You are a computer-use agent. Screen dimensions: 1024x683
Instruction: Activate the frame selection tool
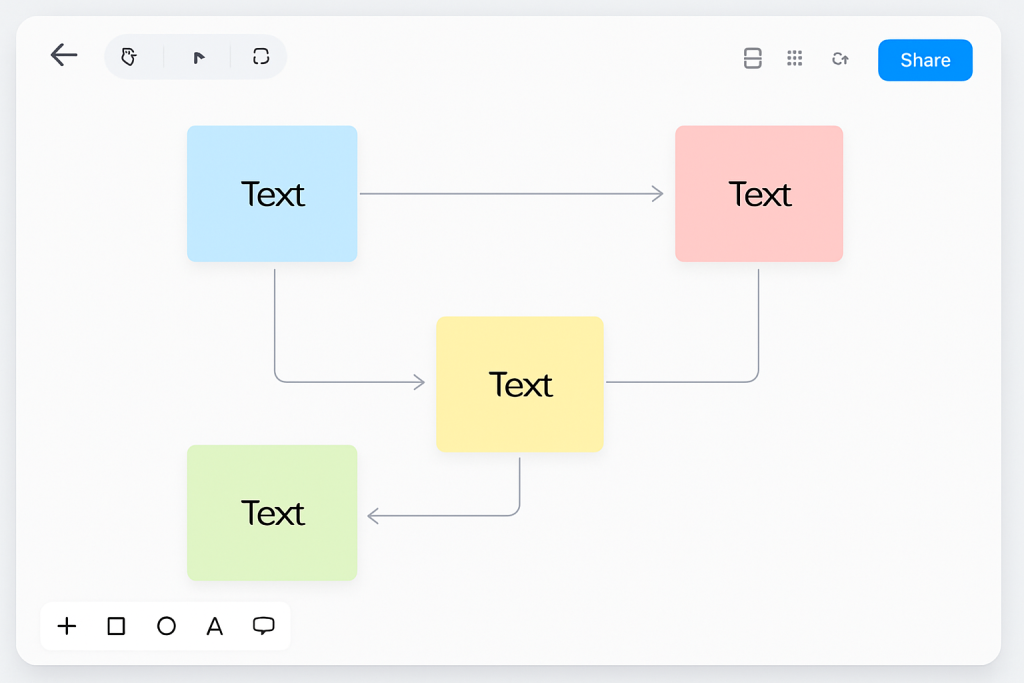[x=261, y=57]
